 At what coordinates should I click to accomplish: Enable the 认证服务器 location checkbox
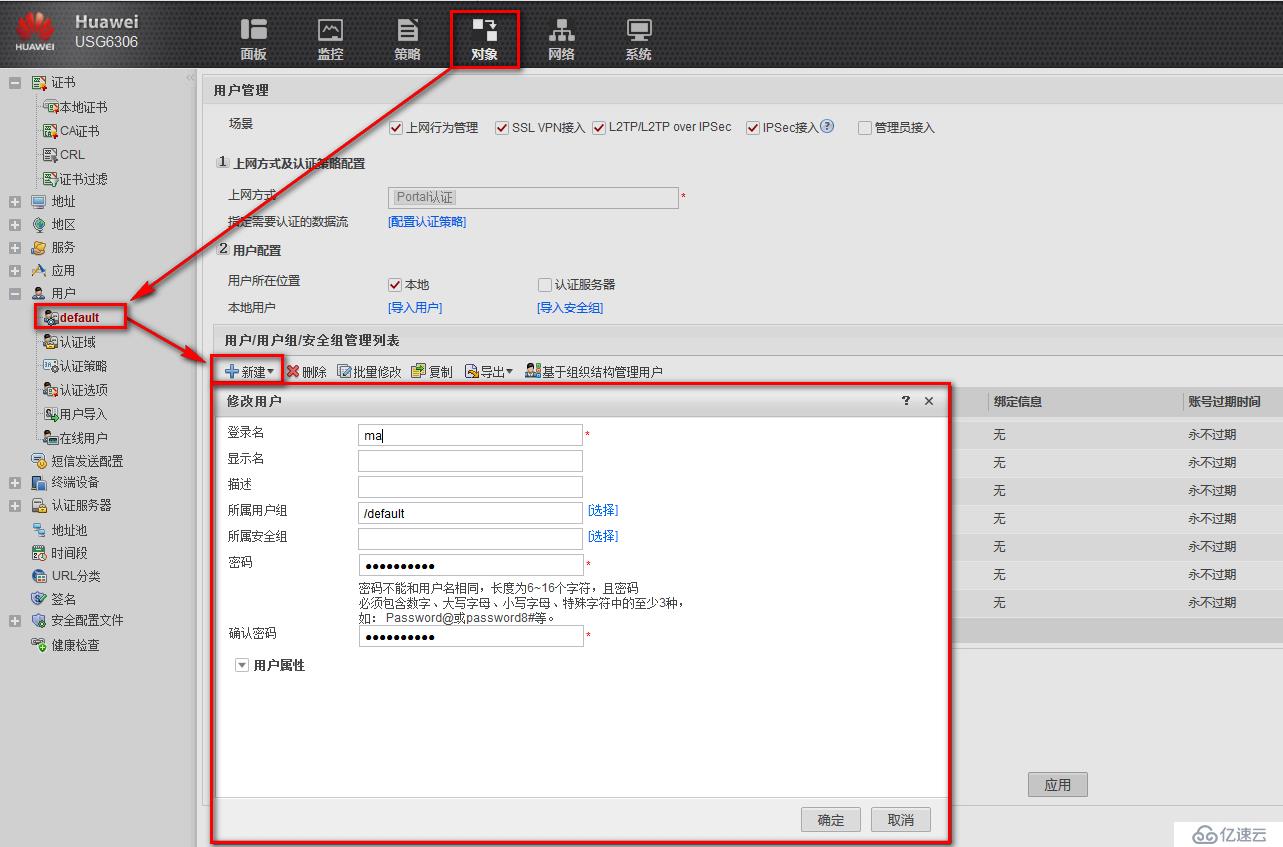[x=545, y=285]
